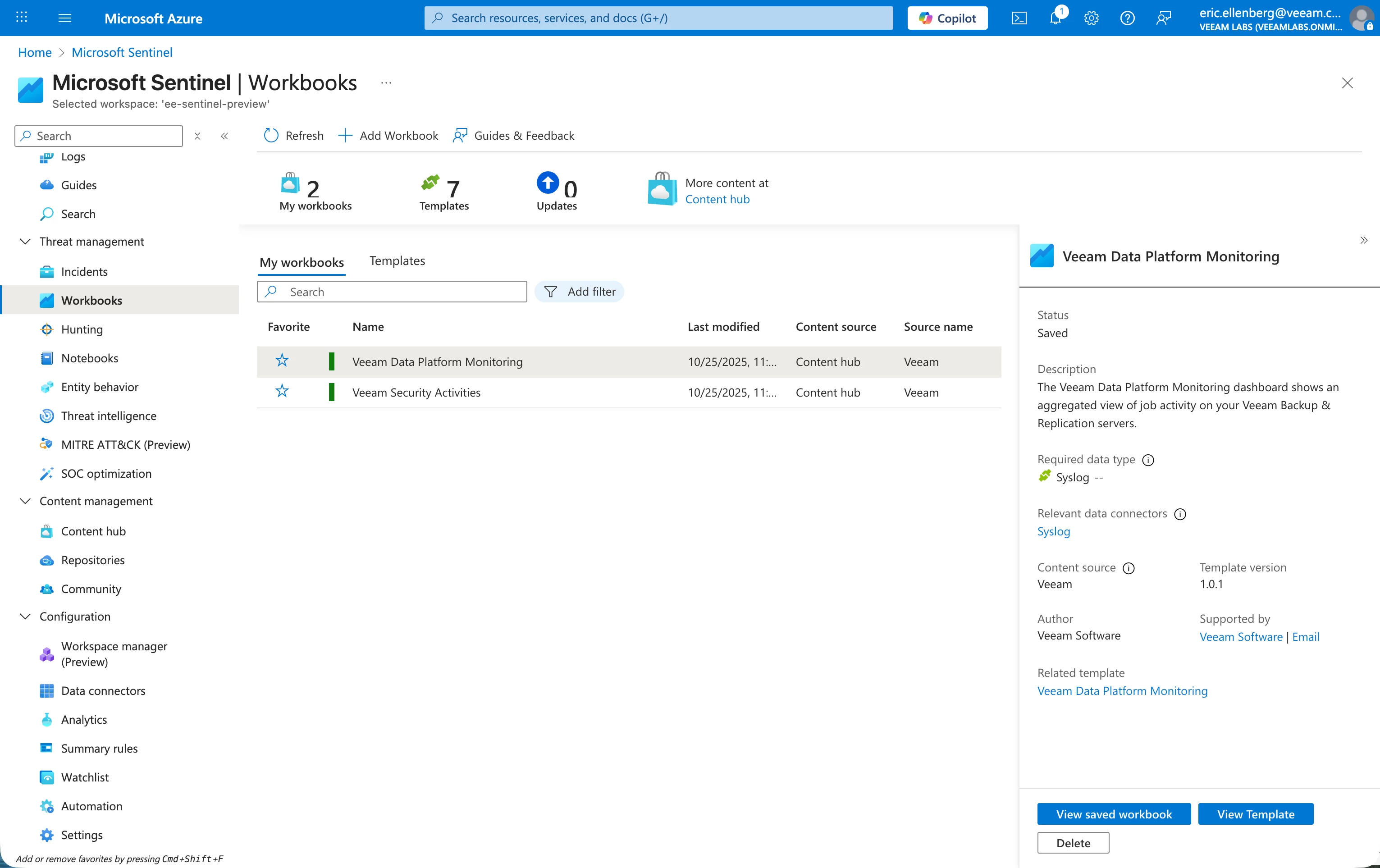Open the notifications bell
Screen dimensions: 1380x868
tap(1055, 18)
